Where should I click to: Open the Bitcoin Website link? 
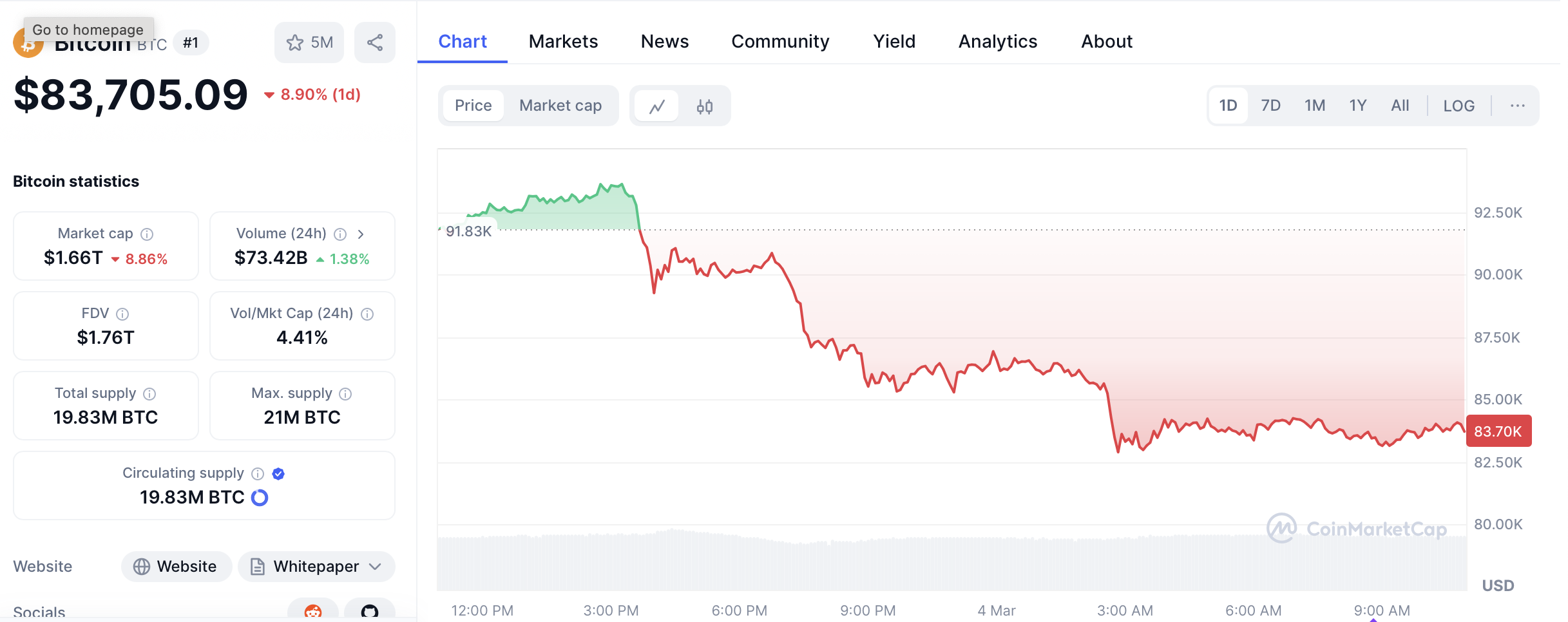[176, 567]
